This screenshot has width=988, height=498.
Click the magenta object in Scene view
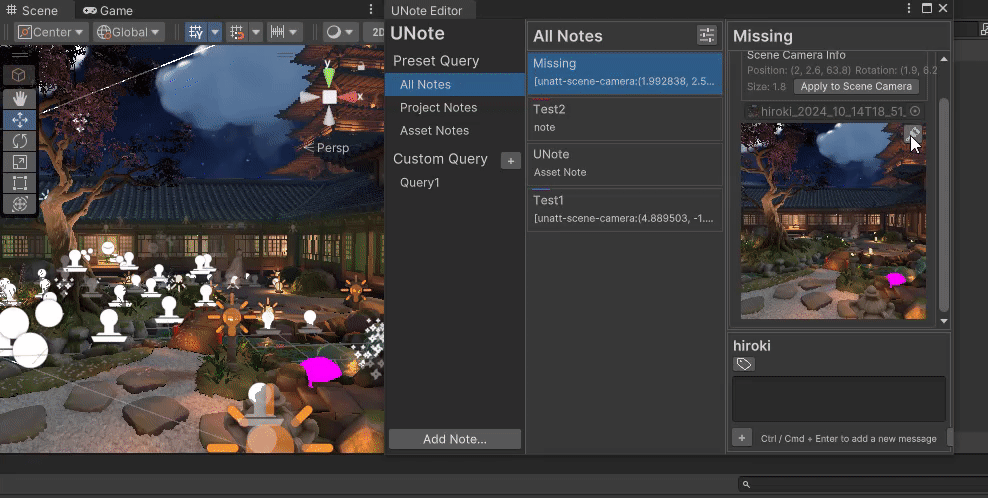tap(320, 371)
